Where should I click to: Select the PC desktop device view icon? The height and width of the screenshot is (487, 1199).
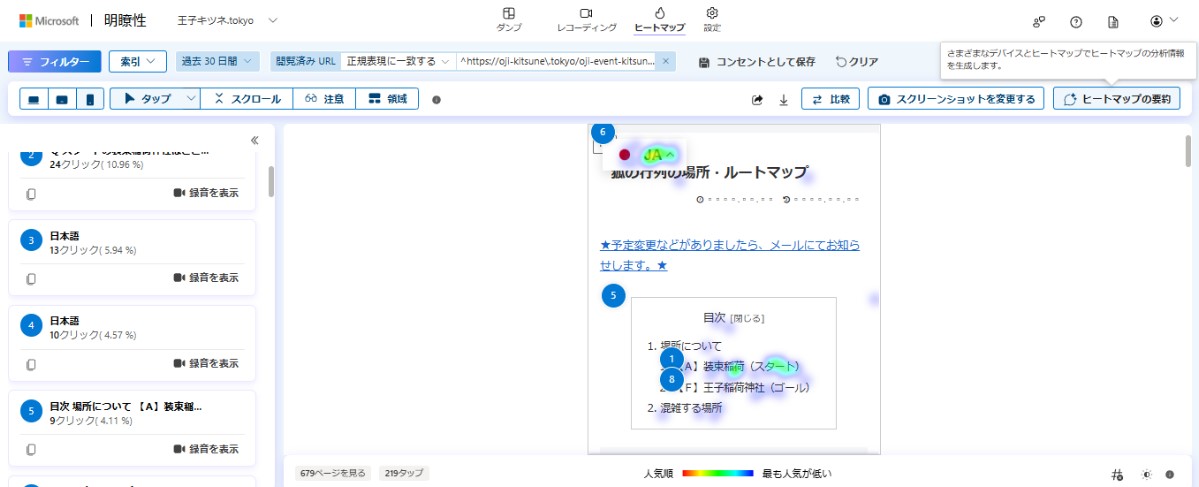click(x=34, y=99)
